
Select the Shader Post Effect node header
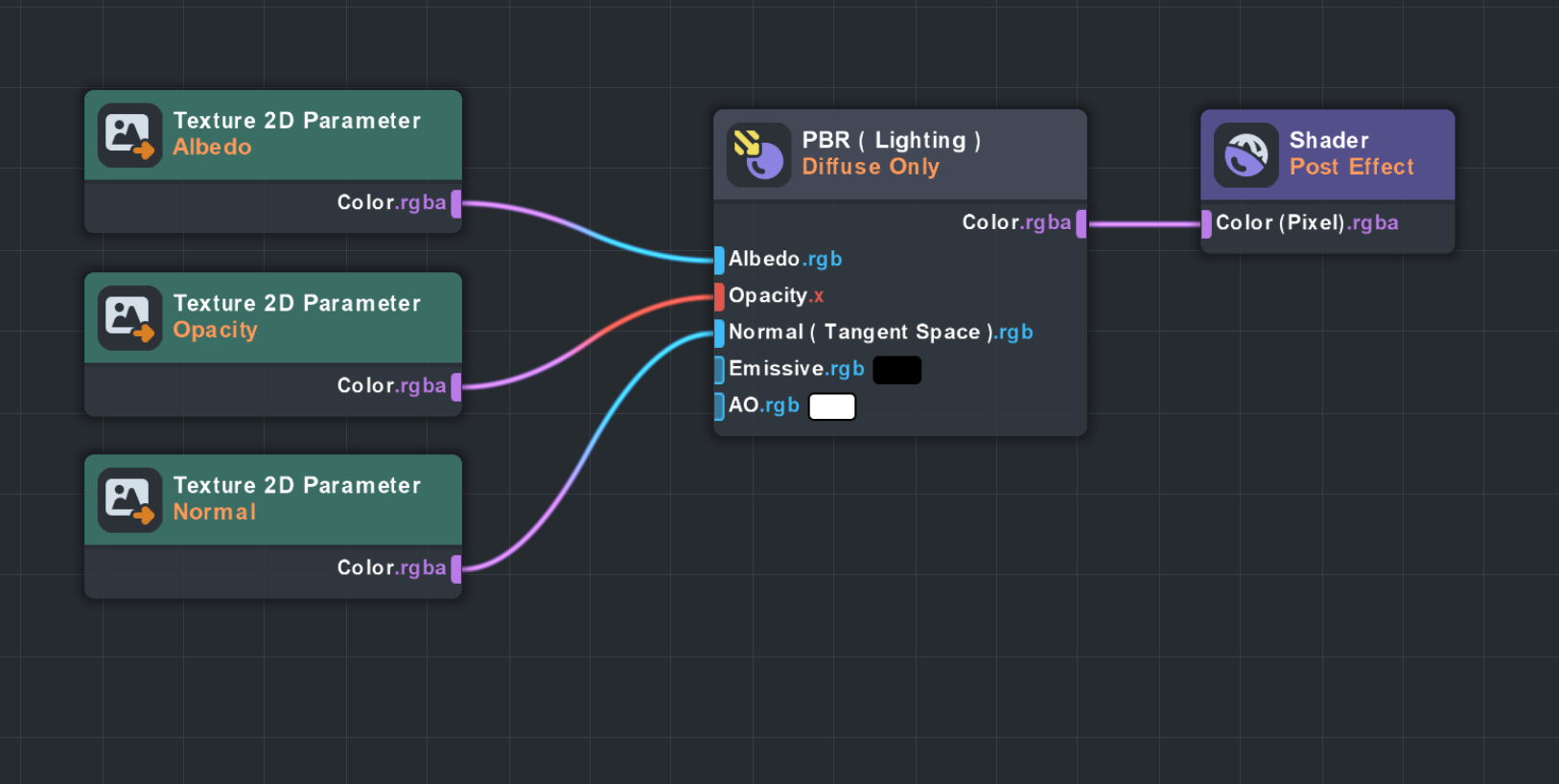point(1352,153)
